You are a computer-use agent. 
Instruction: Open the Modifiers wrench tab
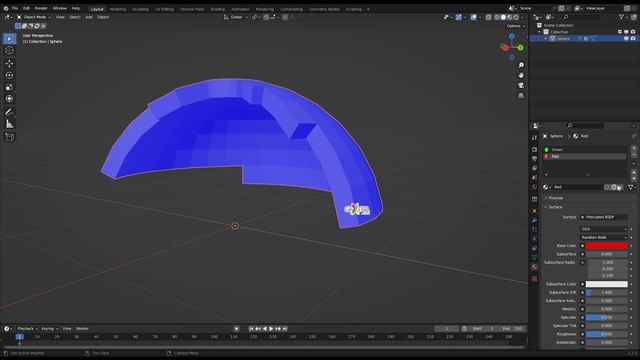(x=534, y=220)
